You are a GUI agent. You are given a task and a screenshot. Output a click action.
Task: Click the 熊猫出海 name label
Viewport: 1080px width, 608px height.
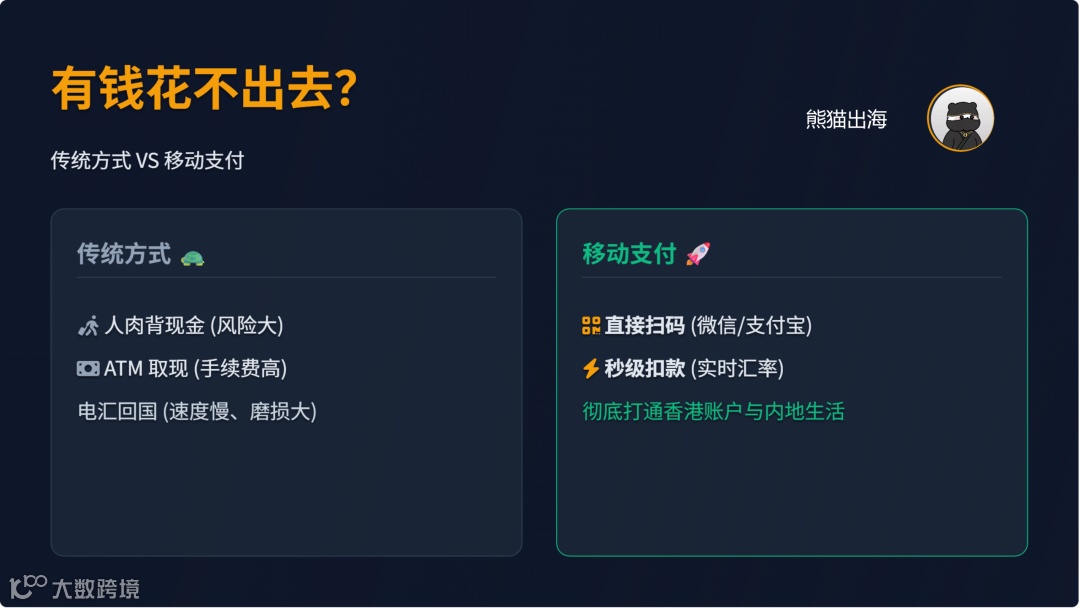tap(846, 120)
